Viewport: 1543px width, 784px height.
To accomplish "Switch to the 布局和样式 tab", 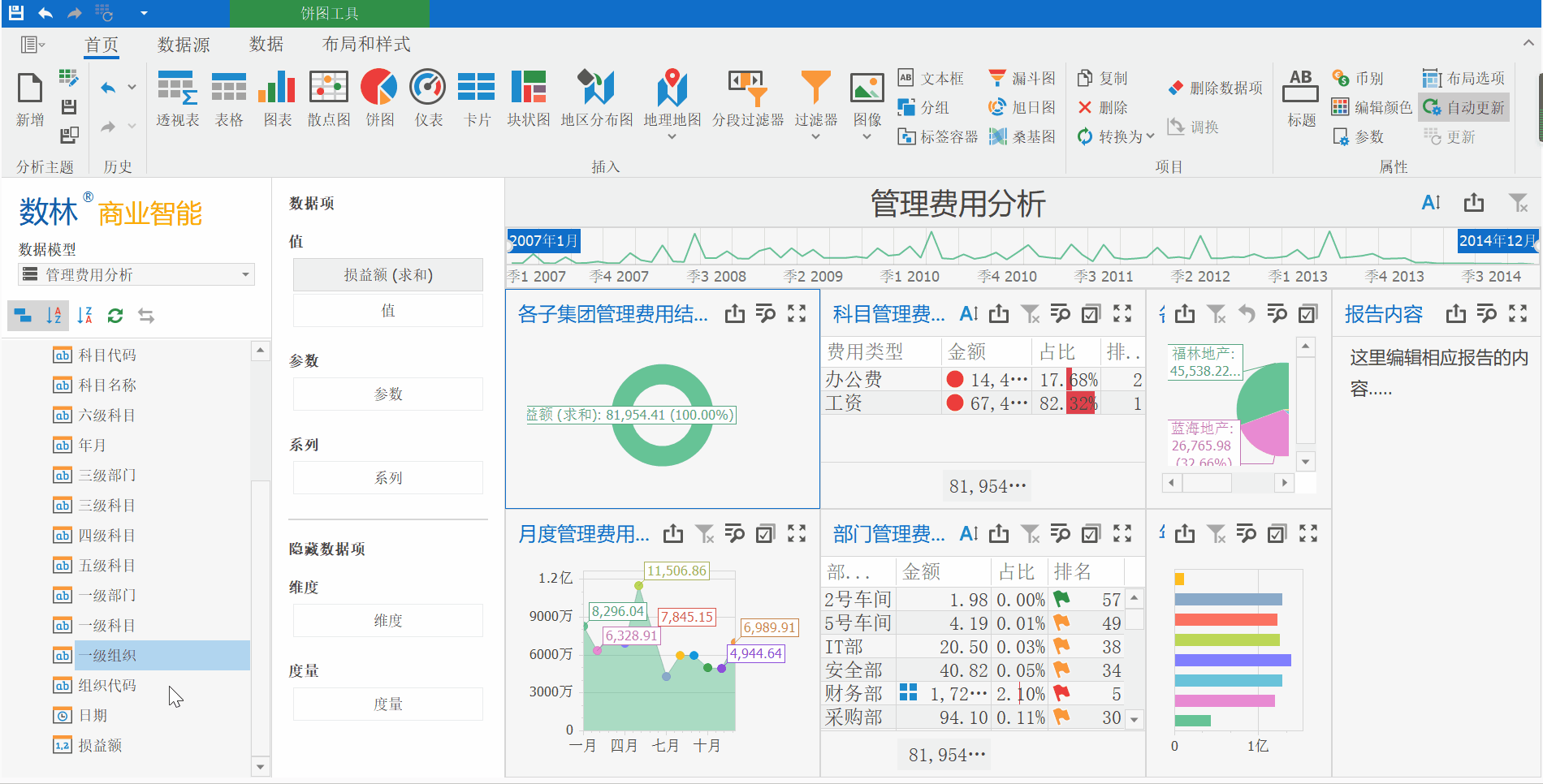I will pos(366,45).
